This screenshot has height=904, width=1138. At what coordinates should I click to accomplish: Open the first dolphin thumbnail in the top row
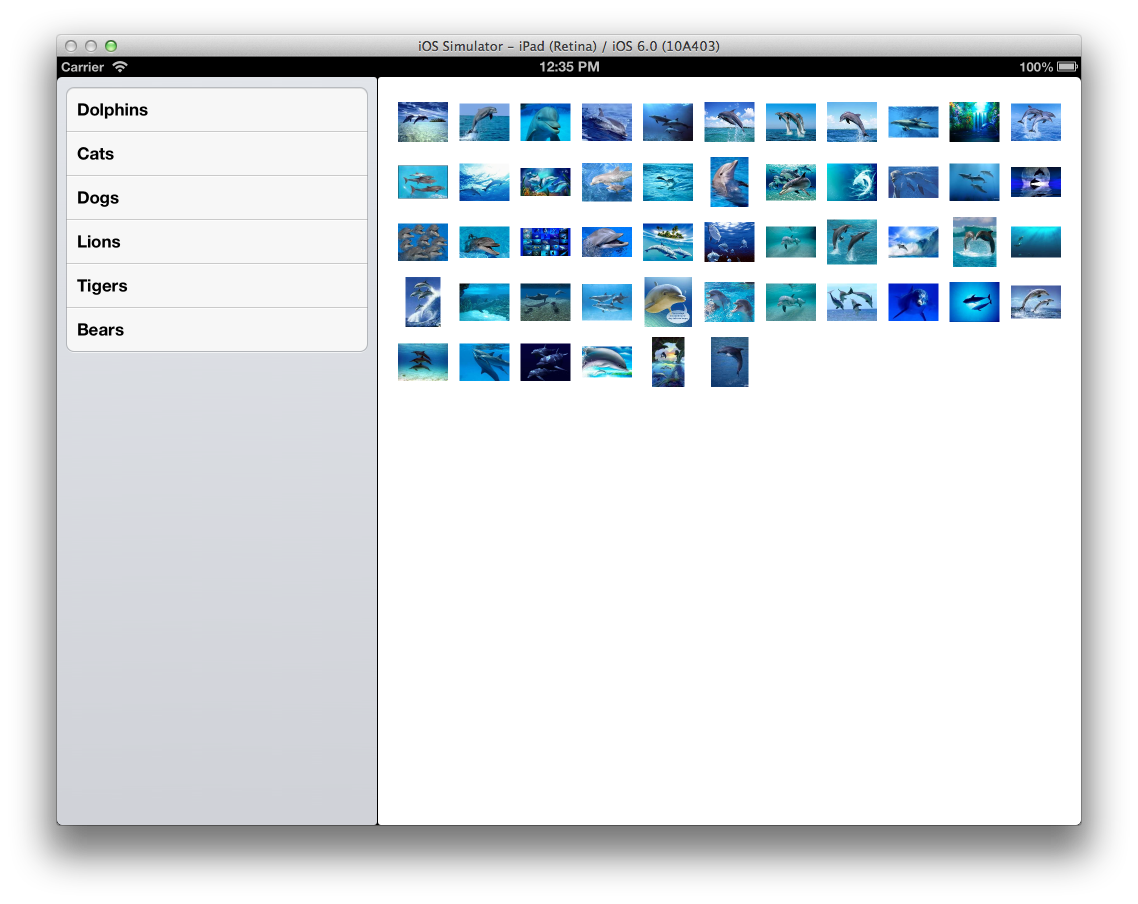423,122
